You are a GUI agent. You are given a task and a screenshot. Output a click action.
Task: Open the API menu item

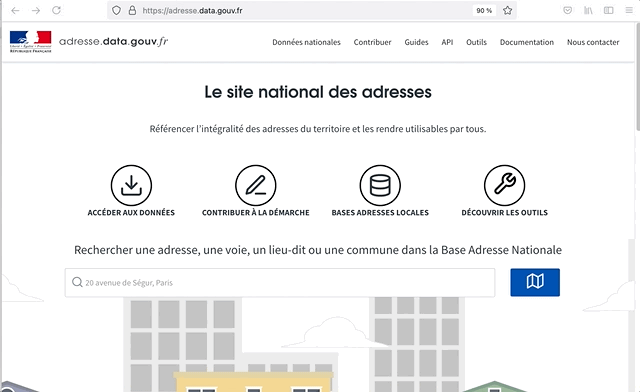447,42
